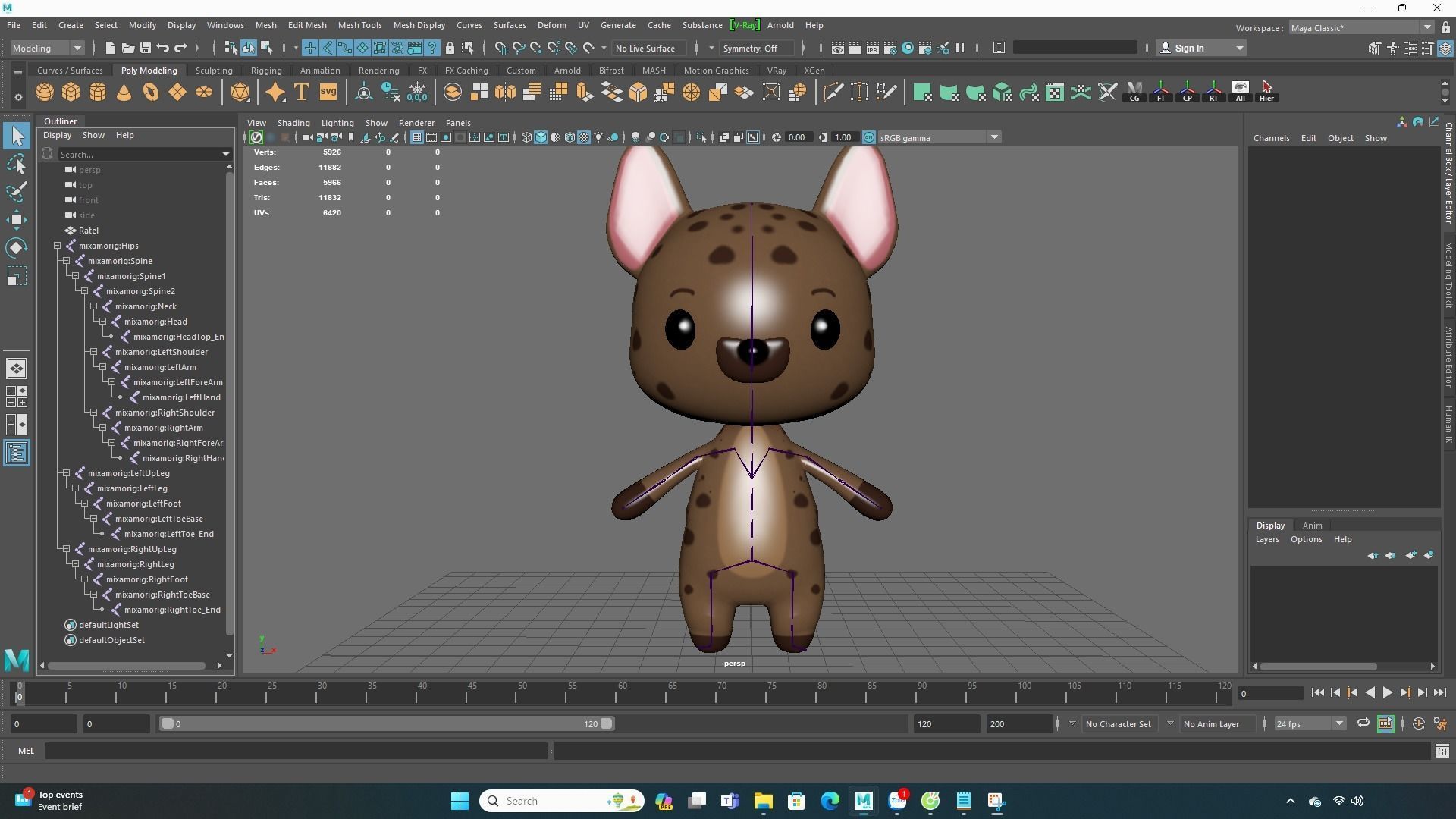Click the MEL script language button
1456x819 pixels.
[x=26, y=751]
